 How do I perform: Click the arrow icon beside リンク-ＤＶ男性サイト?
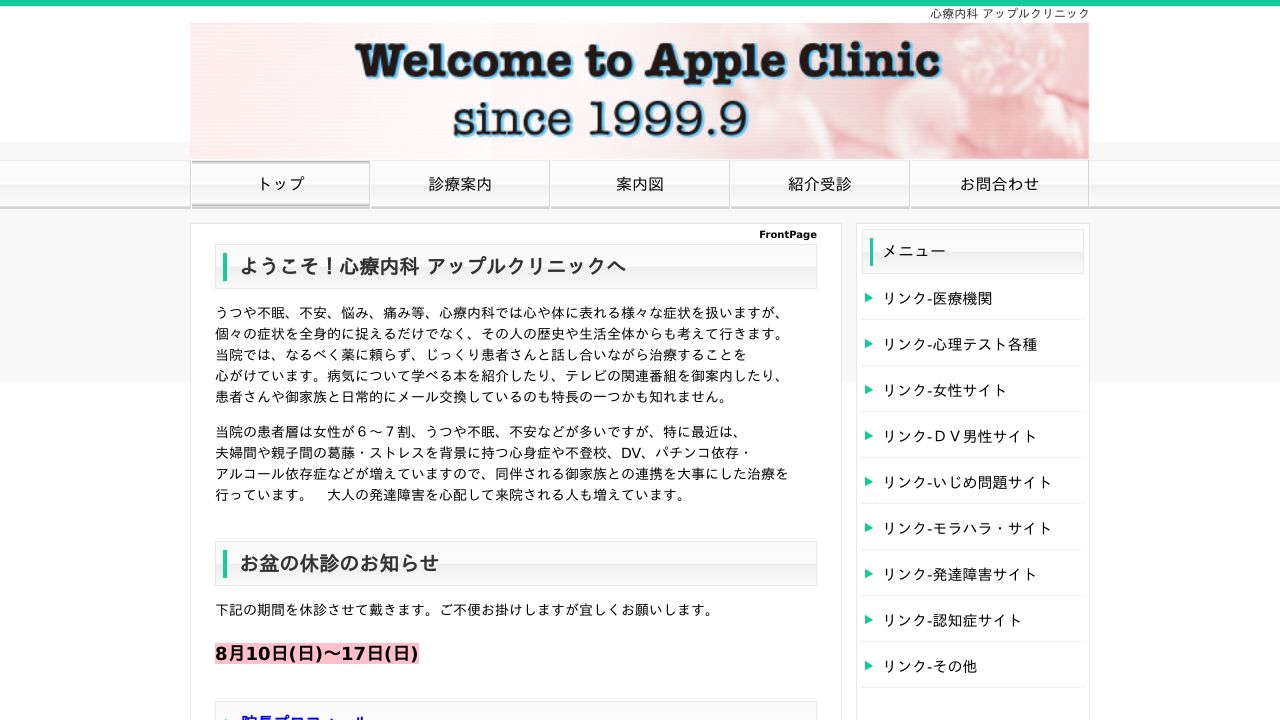868,436
